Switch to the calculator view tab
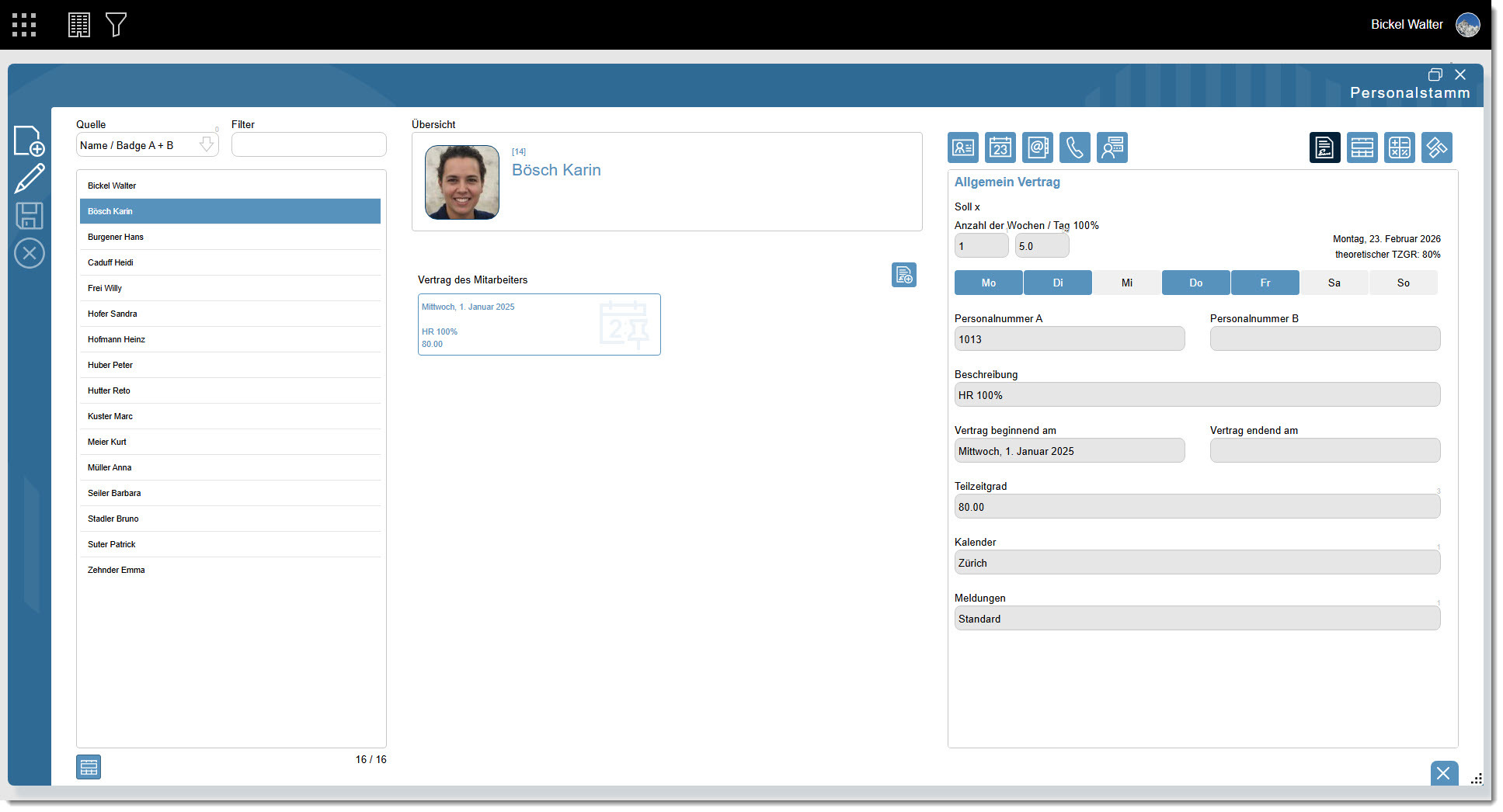The height and width of the screenshot is (812, 1503). pos(1400,147)
